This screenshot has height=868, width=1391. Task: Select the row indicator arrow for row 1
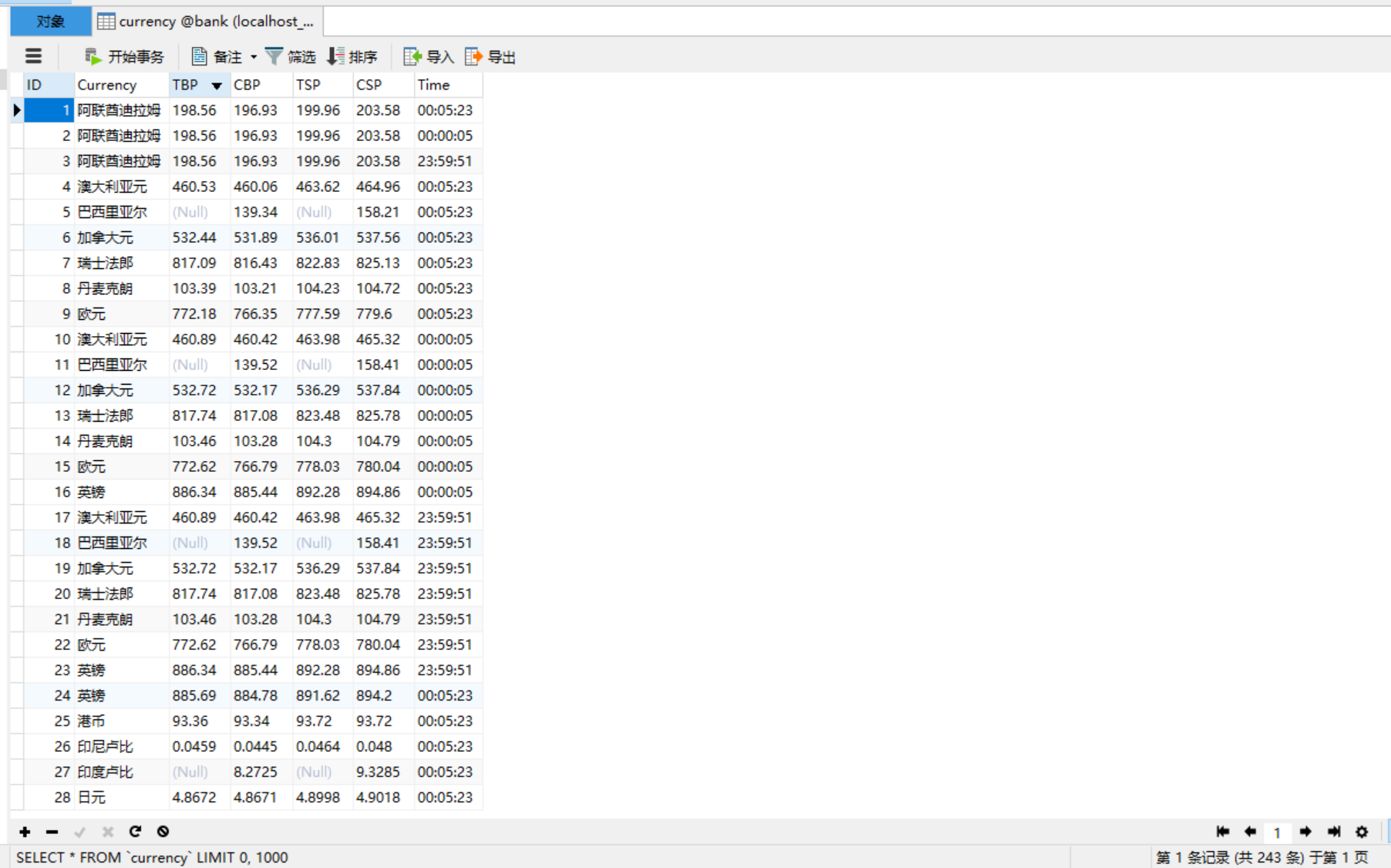point(17,110)
